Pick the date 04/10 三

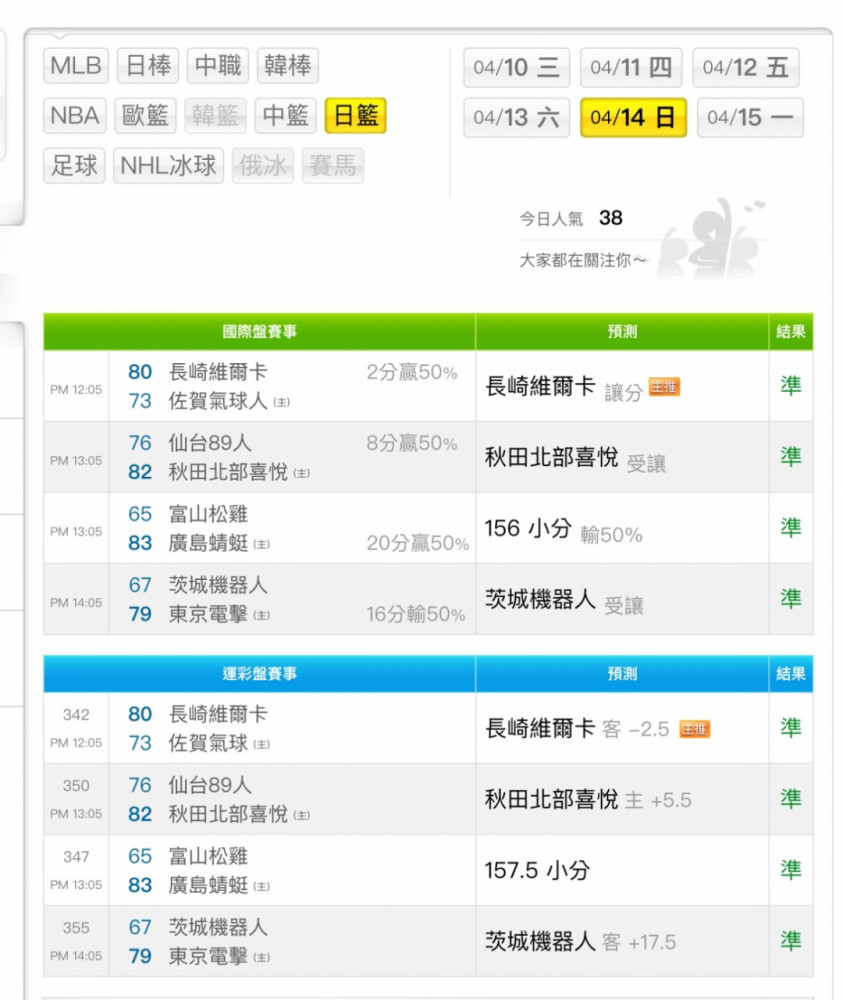coord(517,68)
